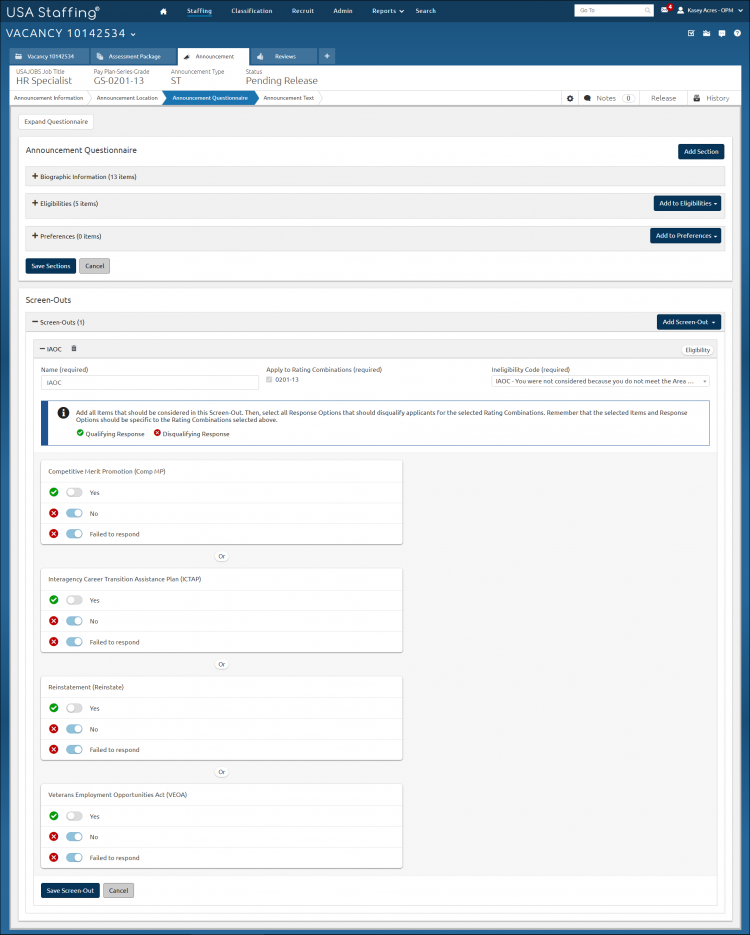Click the Add Section button

tap(701, 151)
